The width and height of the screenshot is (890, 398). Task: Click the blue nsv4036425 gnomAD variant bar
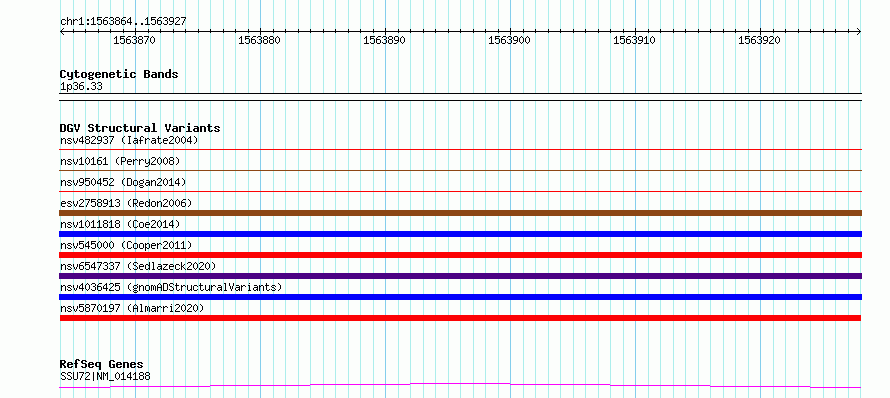tap(461, 297)
